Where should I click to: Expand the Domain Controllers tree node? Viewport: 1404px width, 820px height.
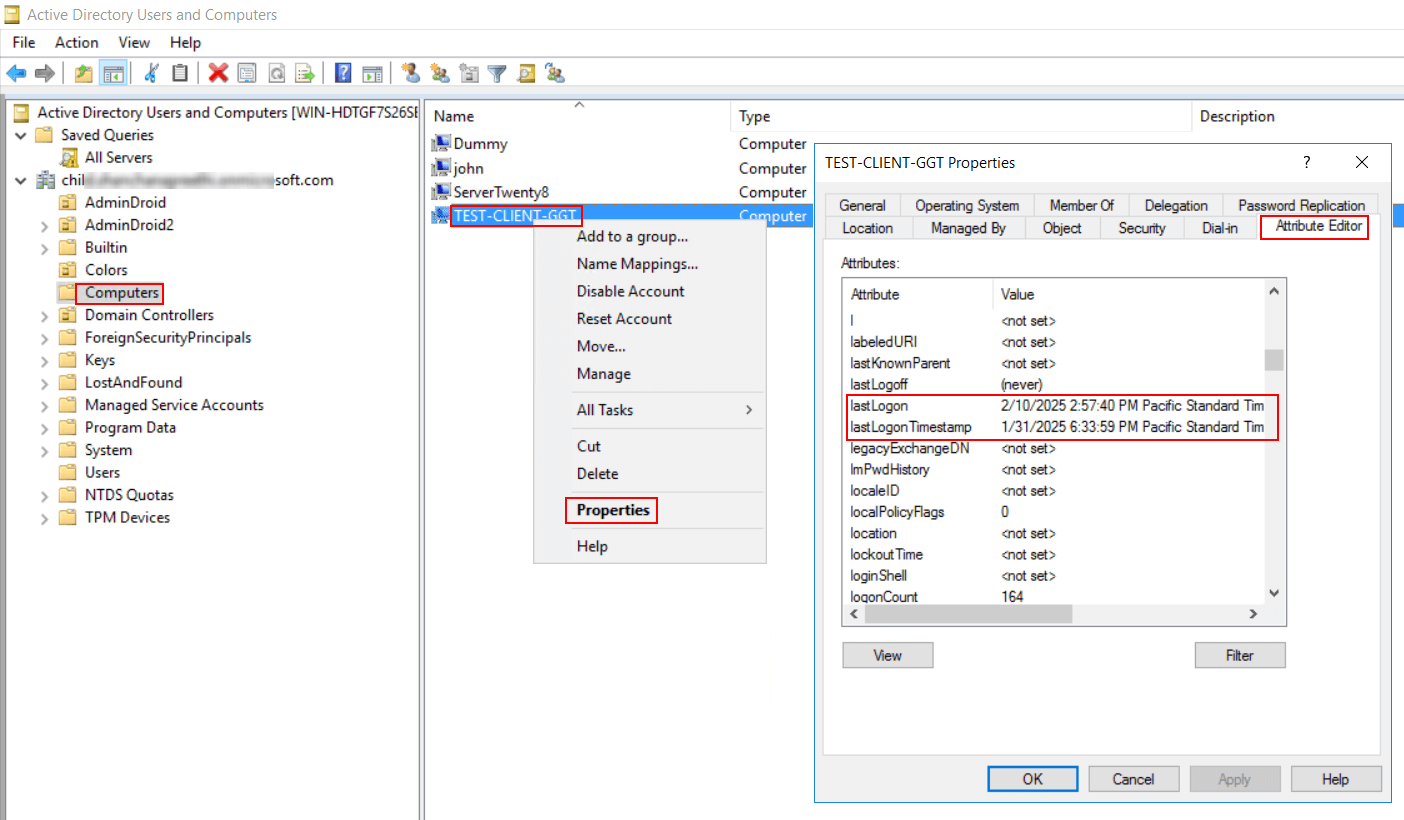pos(44,314)
